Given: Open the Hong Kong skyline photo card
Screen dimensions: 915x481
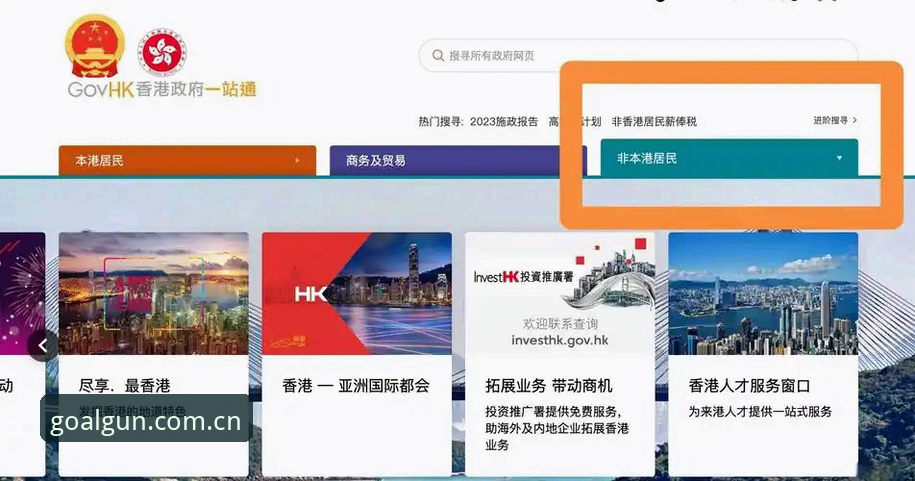Looking at the screenshot, I should 763,294.
